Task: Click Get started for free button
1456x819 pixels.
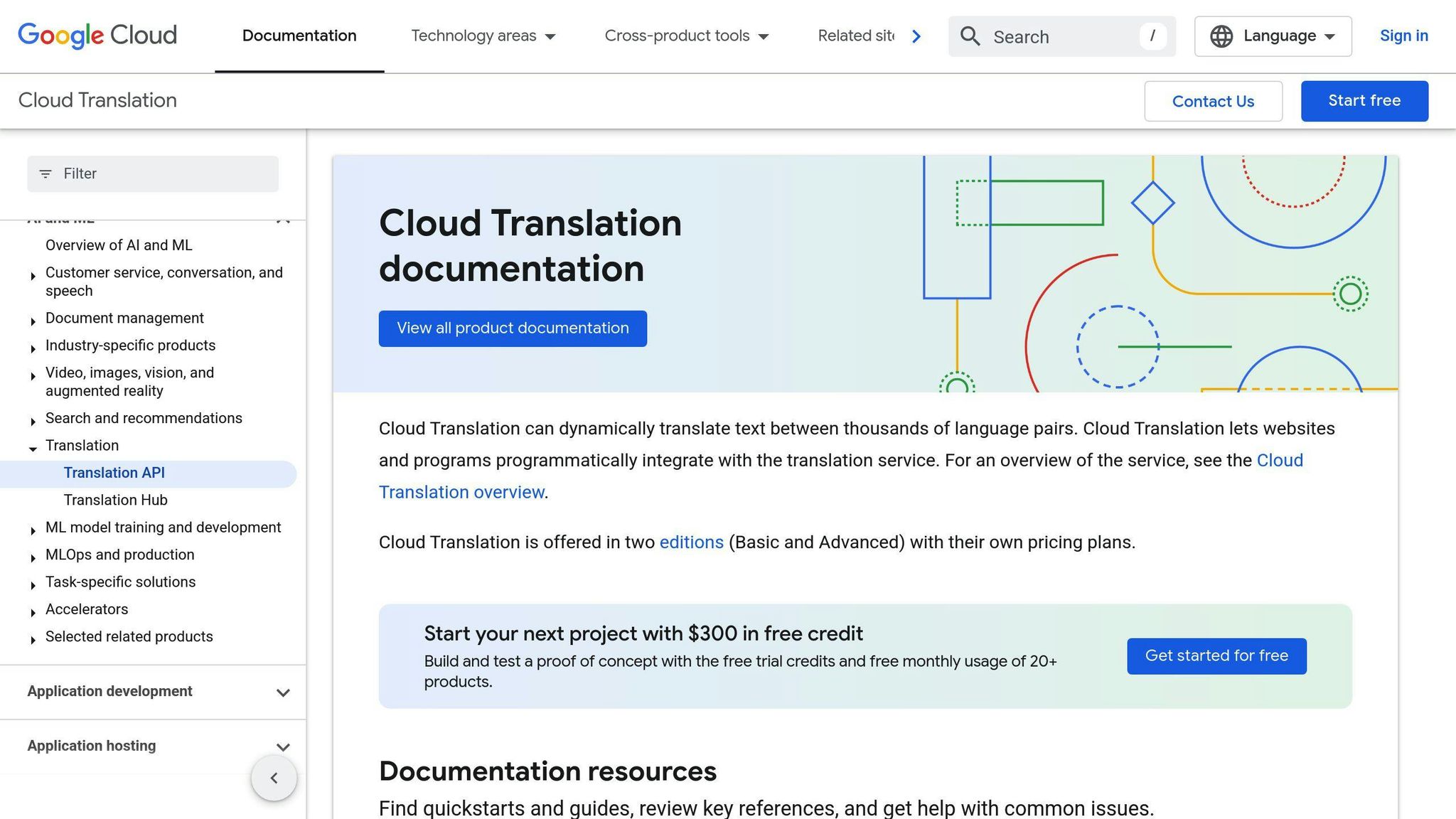Action: (x=1216, y=656)
